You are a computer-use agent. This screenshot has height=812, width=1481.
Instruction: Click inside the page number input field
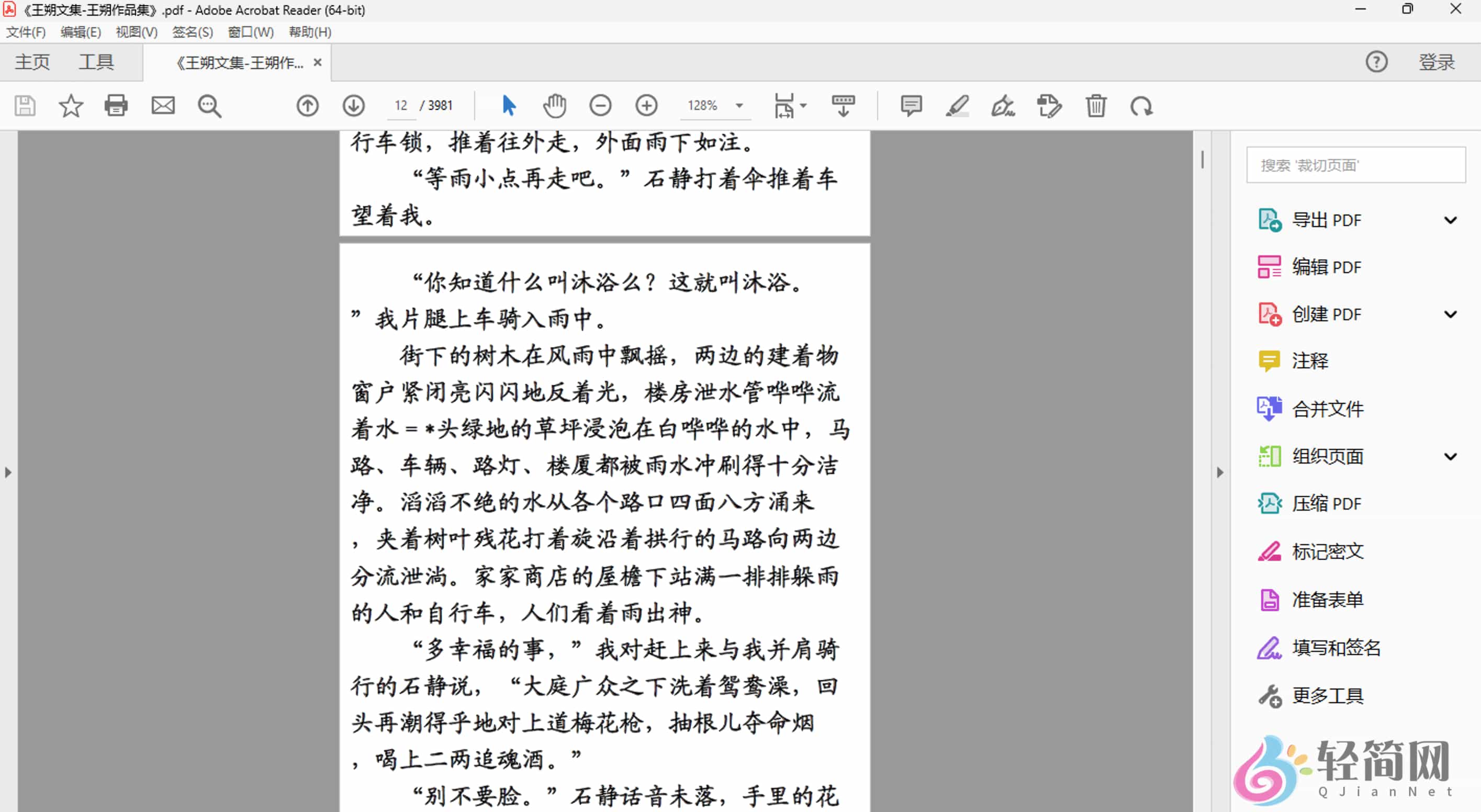tap(401, 106)
